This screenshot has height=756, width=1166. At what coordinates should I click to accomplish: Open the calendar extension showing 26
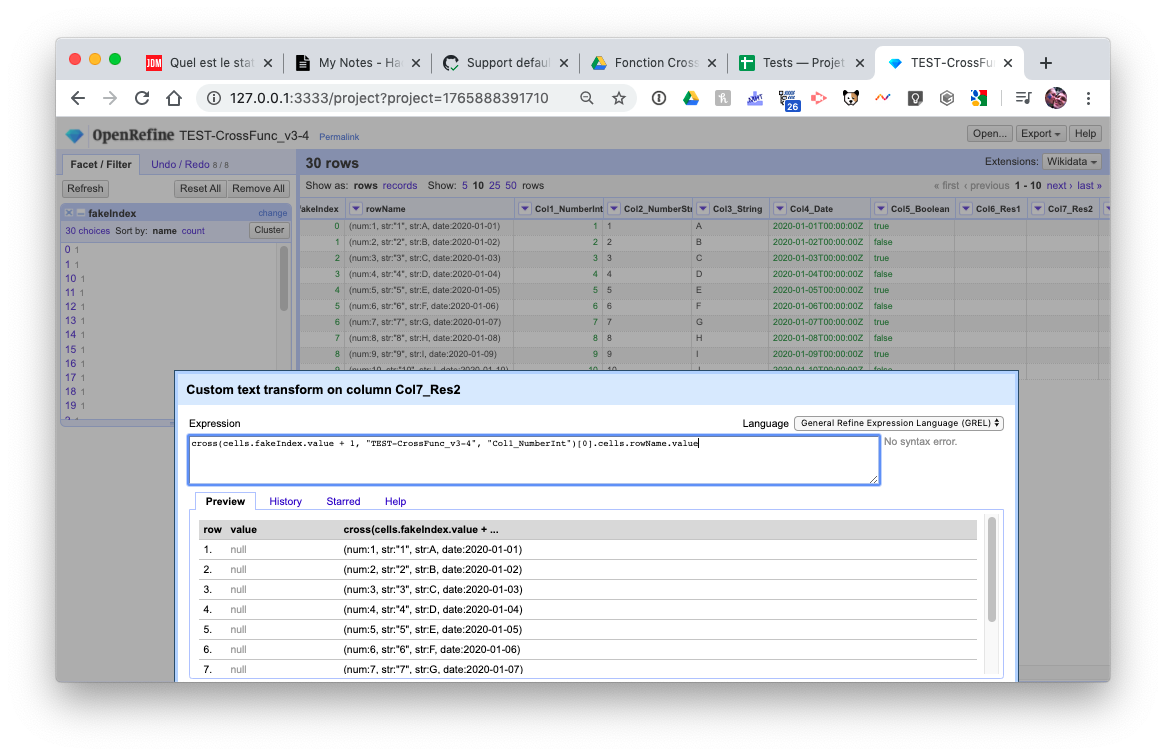coord(788,100)
